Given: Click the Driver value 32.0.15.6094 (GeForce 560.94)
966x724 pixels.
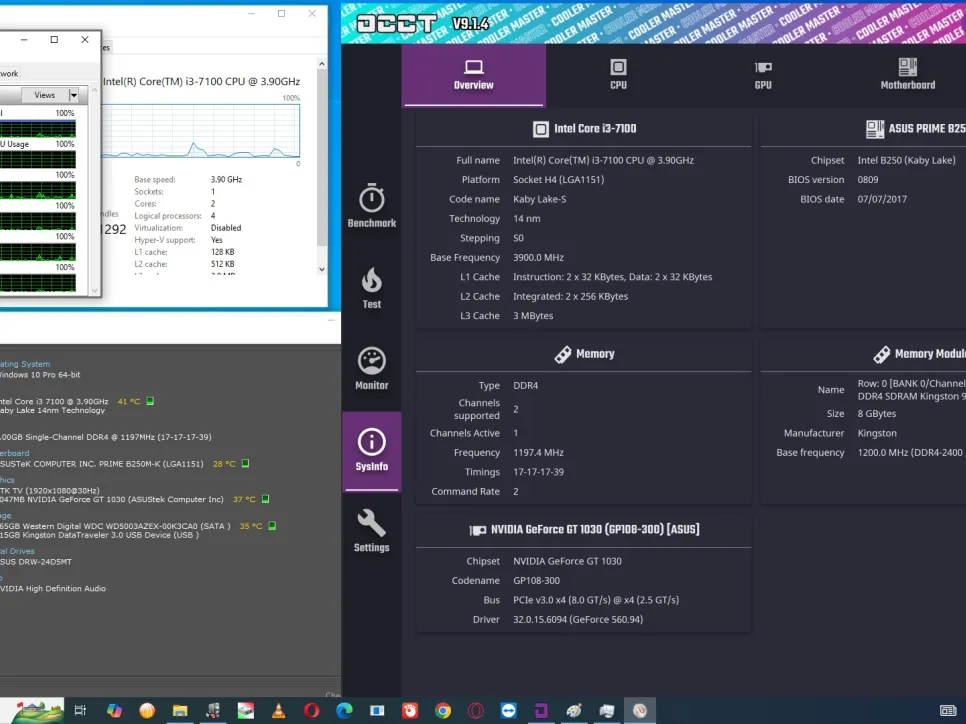Looking at the screenshot, I should [578, 619].
